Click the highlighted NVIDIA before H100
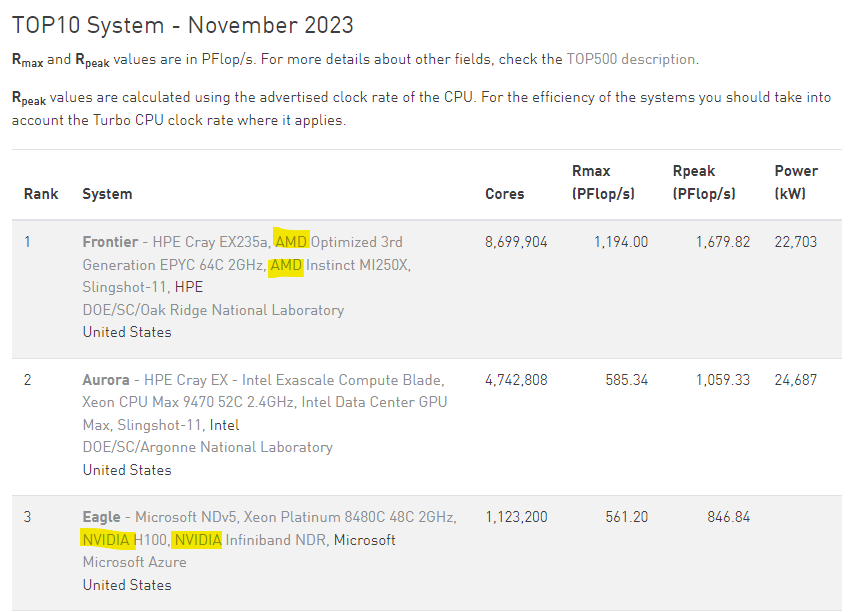Image resolution: width=852 pixels, height=612 pixels. coord(106,540)
